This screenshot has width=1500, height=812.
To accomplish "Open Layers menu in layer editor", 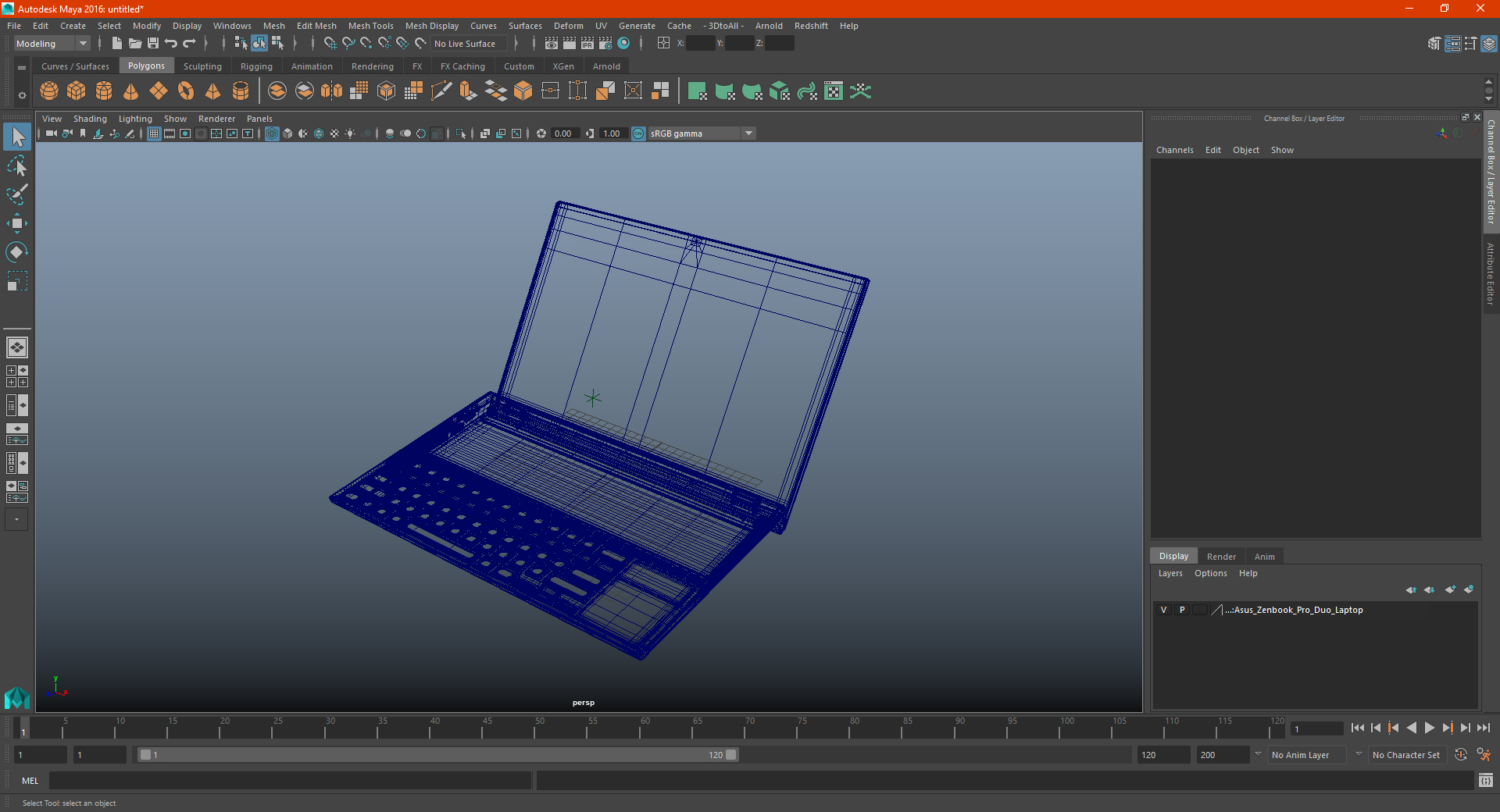I will (1170, 573).
